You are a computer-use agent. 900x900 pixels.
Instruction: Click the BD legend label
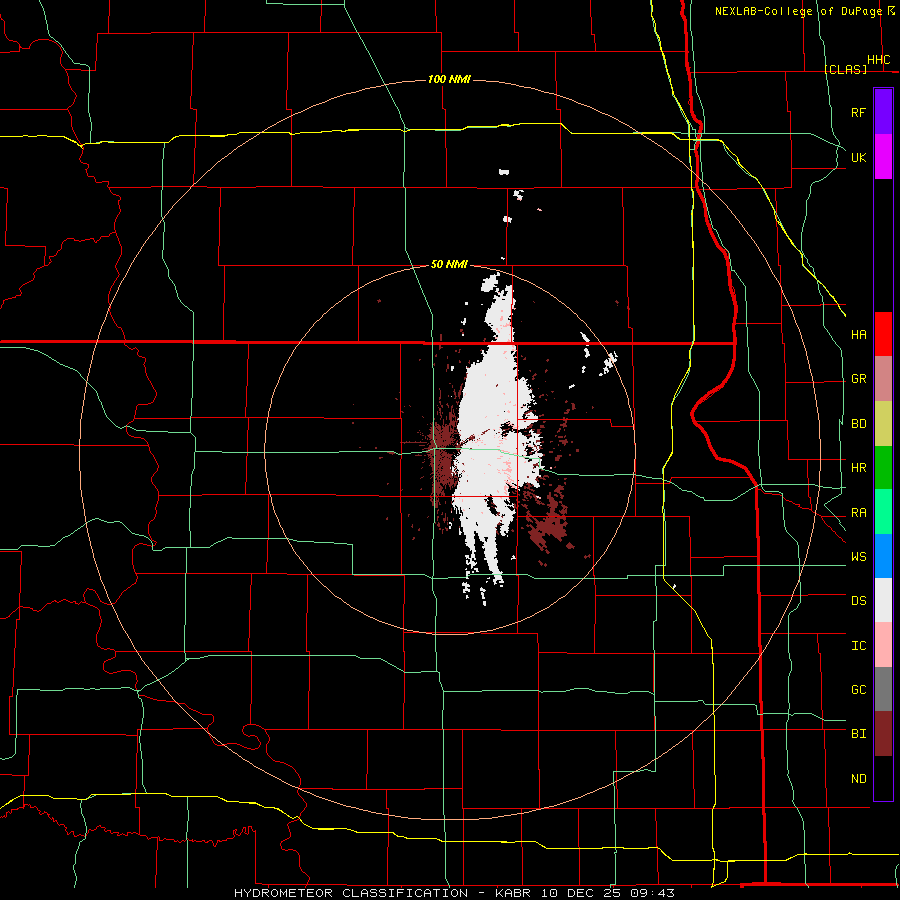point(859,424)
